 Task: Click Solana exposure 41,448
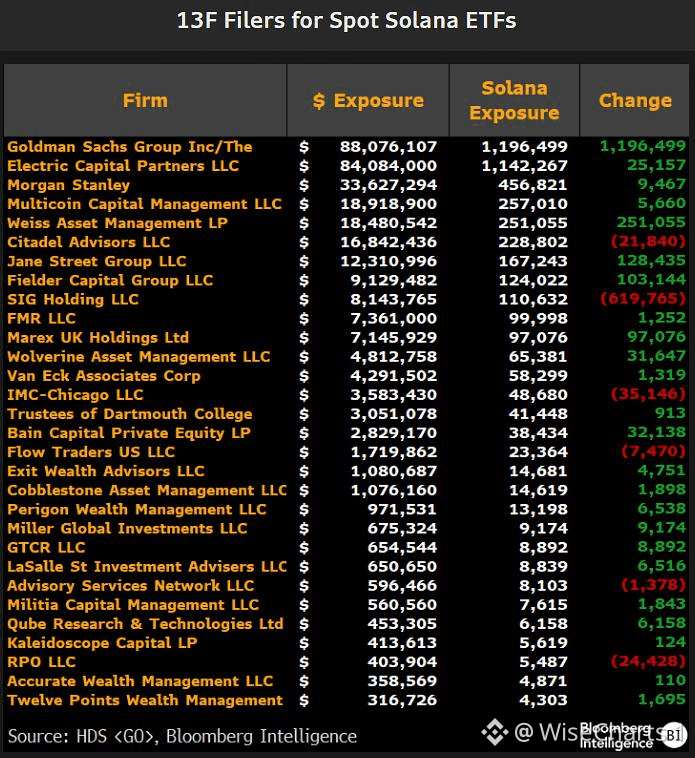click(x=538, y=414)
